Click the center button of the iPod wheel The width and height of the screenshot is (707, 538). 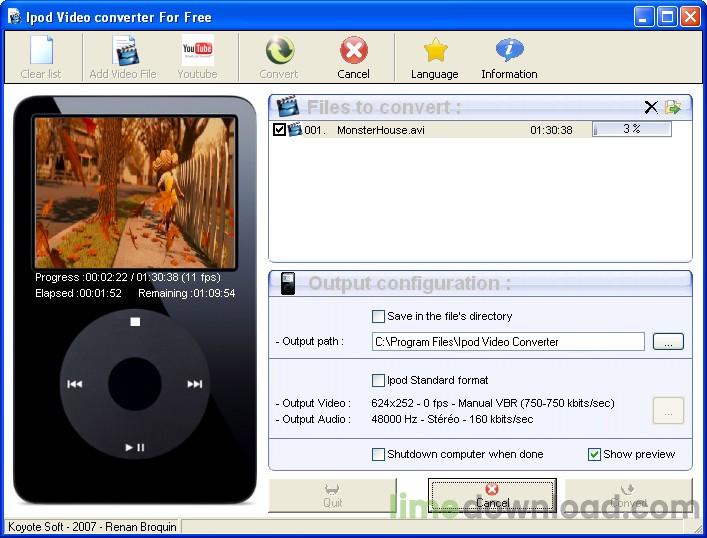coord(135,384)
